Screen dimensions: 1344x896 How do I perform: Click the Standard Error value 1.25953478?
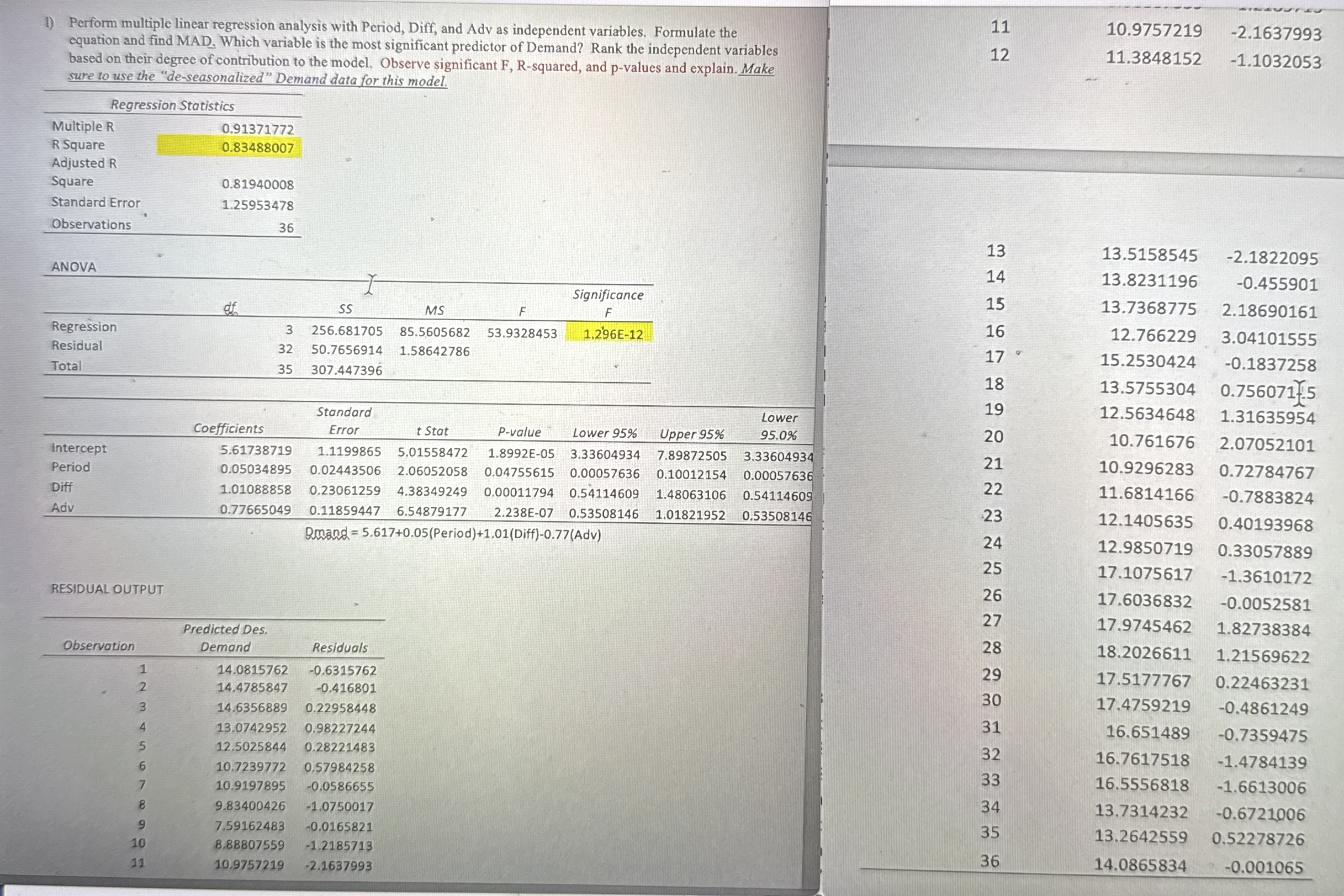tap(257, 205)
